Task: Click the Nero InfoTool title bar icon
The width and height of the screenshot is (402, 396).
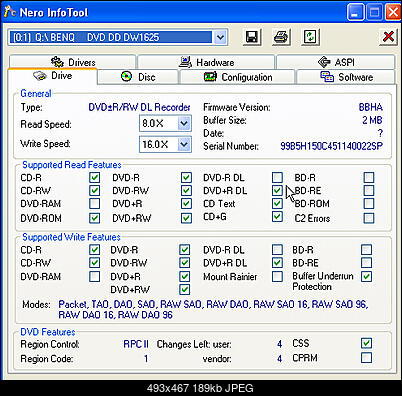Action: (x=9, y=12)
